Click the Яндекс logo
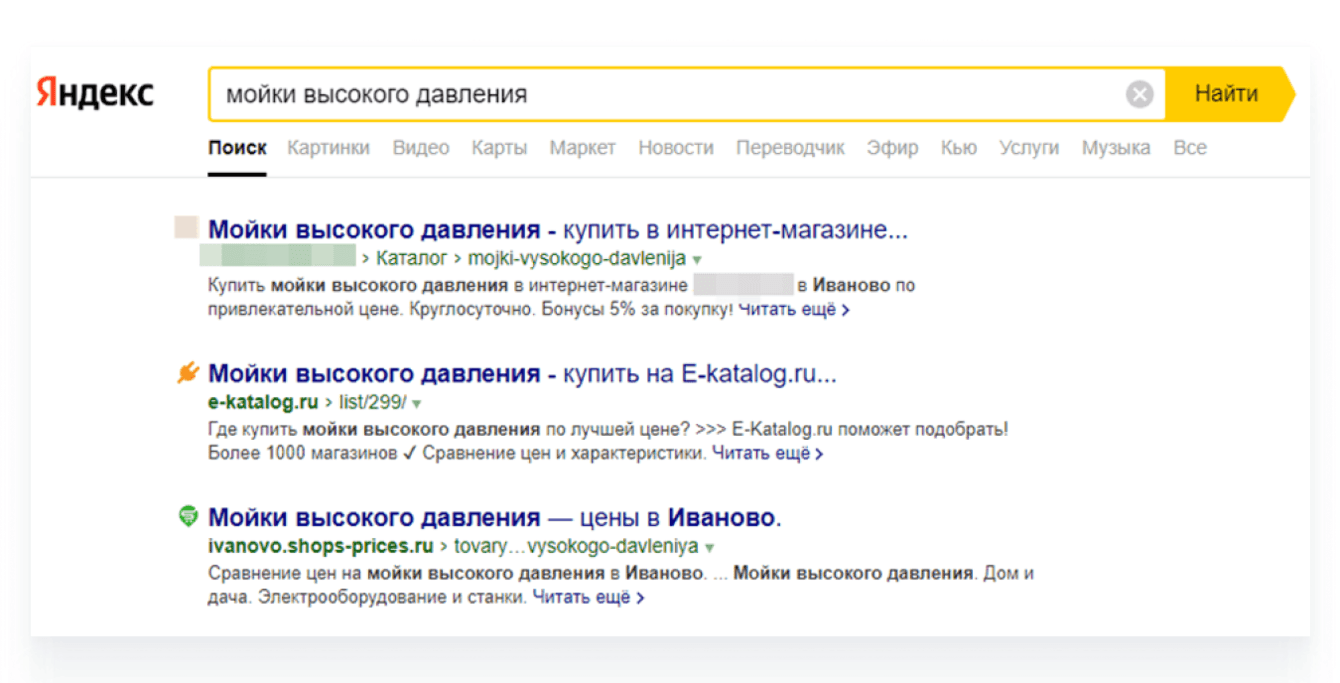1340x683 pixels. (95, 94)
